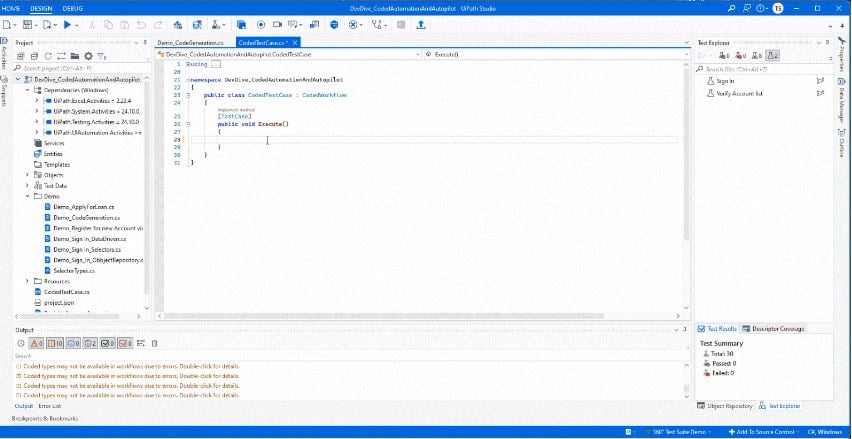Click the search magnifier icon in title bar
Viewport: 852px width, 439px height.
[731, 9]
